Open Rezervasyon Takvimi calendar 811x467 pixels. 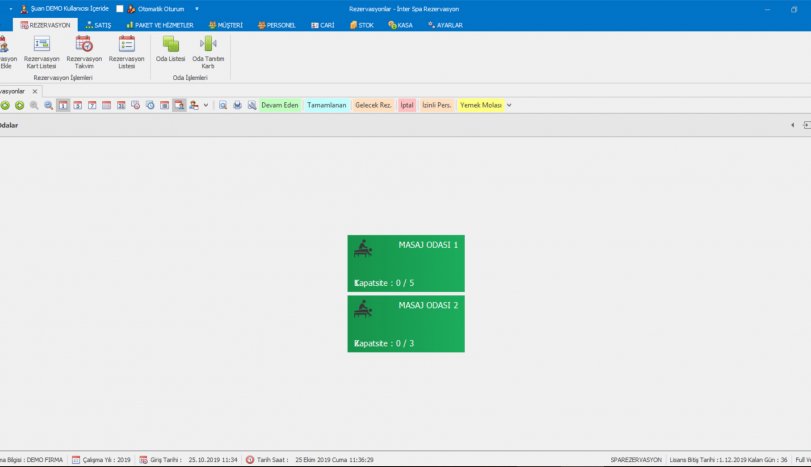tap(84, 52)
